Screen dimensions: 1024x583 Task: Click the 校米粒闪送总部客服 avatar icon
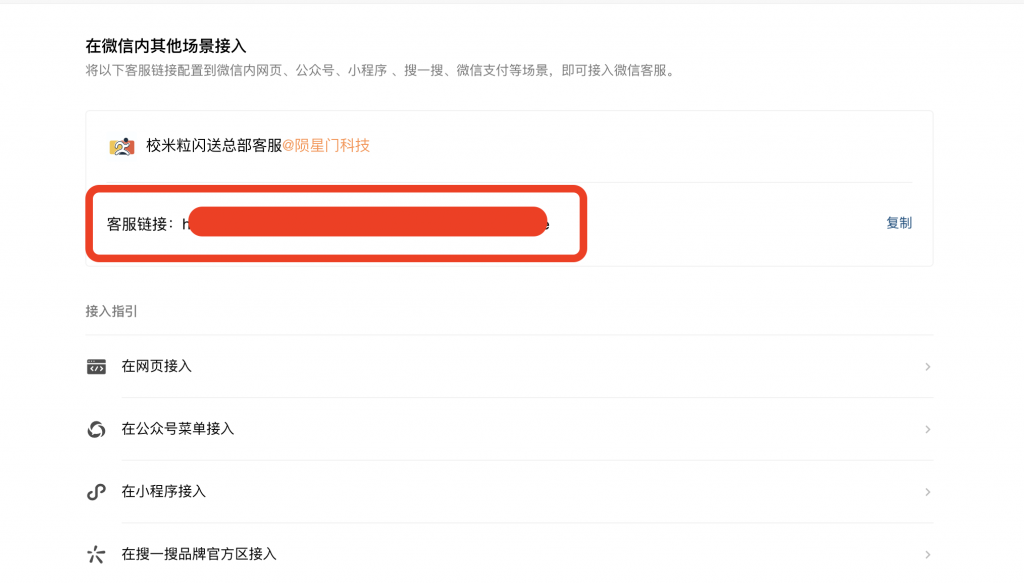click(x=122, y=146)
